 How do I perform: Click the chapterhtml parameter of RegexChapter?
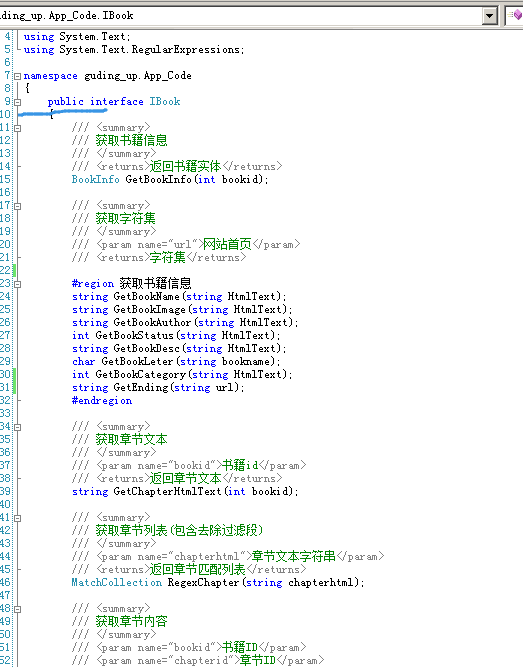point(321,583)
